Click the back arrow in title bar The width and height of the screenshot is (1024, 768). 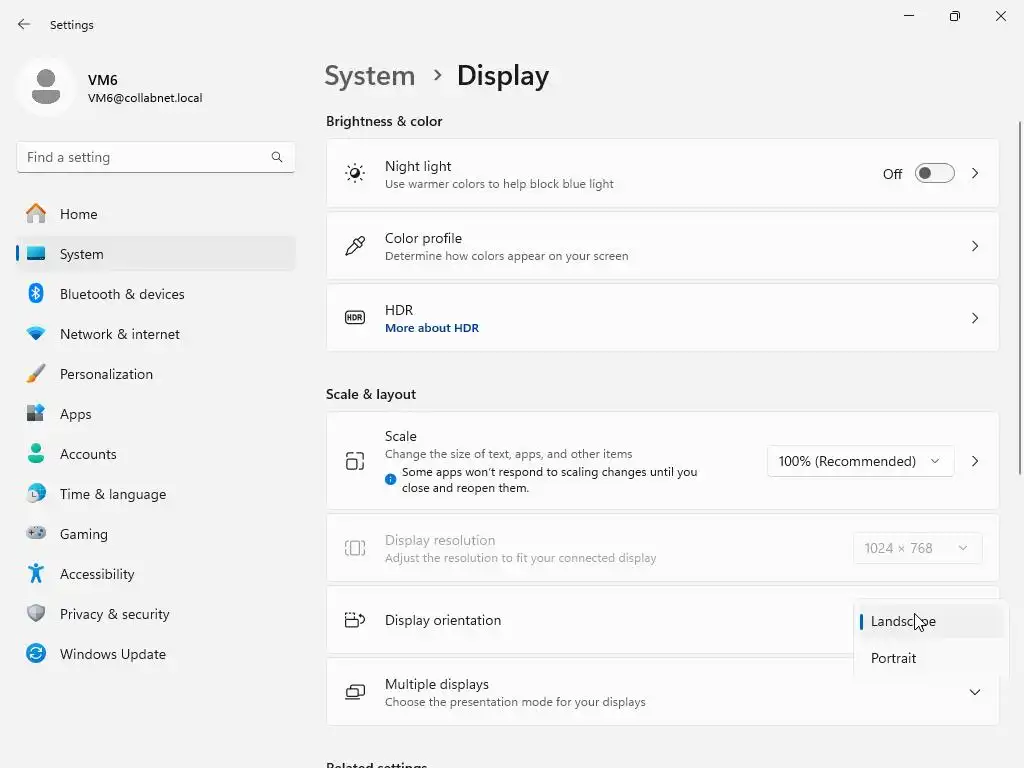(24, 24)
